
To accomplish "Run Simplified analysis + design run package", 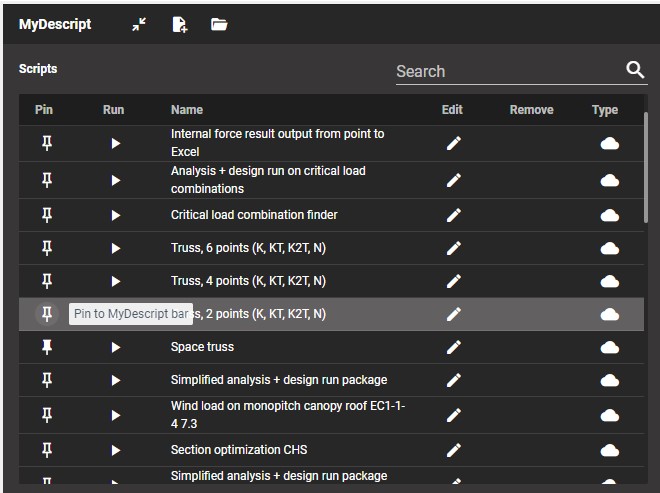I will tap(115, 380).
